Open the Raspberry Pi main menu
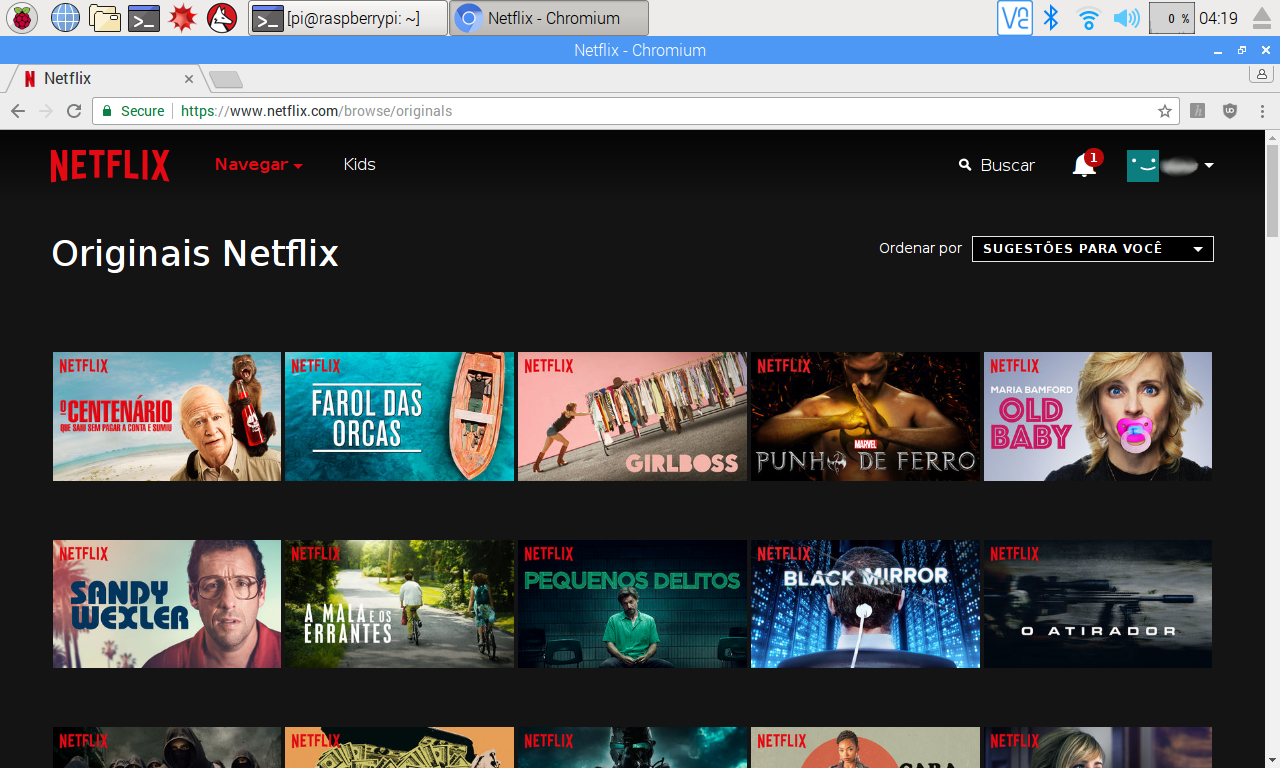1280x768 pixels. coord(22,18)
